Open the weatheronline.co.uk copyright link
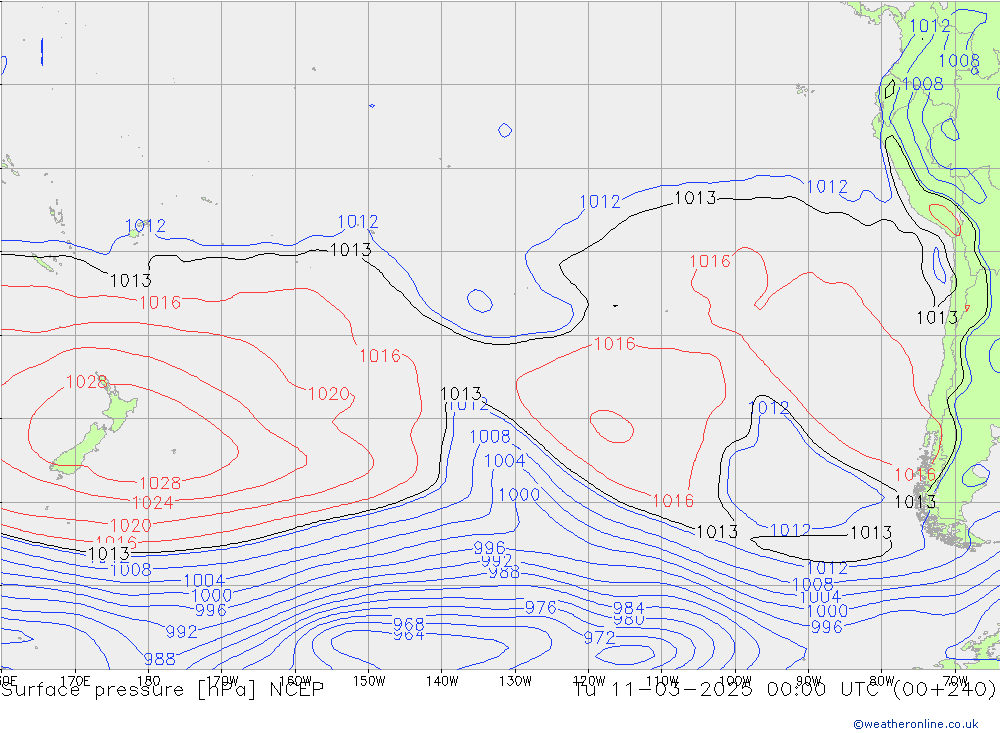Viewport: 1000px width, 733px height. tap(916, 724)
